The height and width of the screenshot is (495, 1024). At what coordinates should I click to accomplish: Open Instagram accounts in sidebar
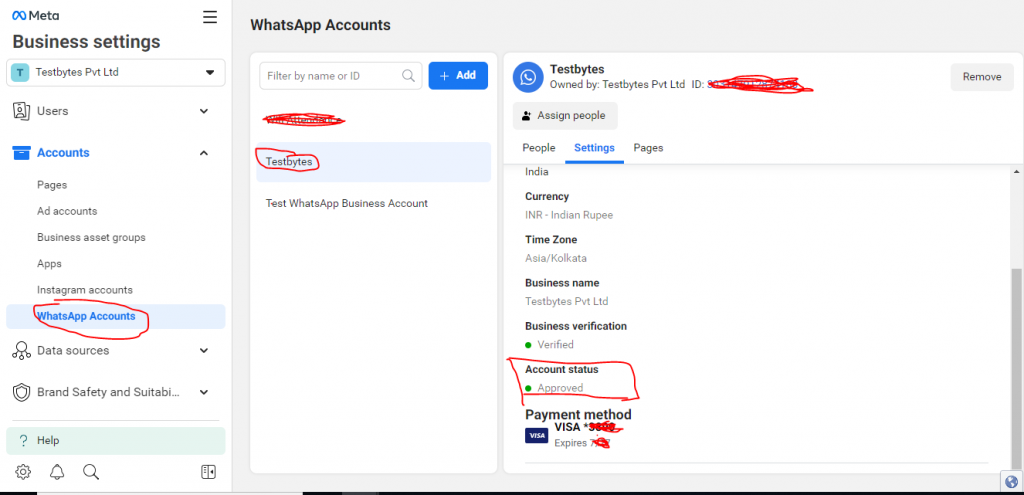[x=85, y=290]
